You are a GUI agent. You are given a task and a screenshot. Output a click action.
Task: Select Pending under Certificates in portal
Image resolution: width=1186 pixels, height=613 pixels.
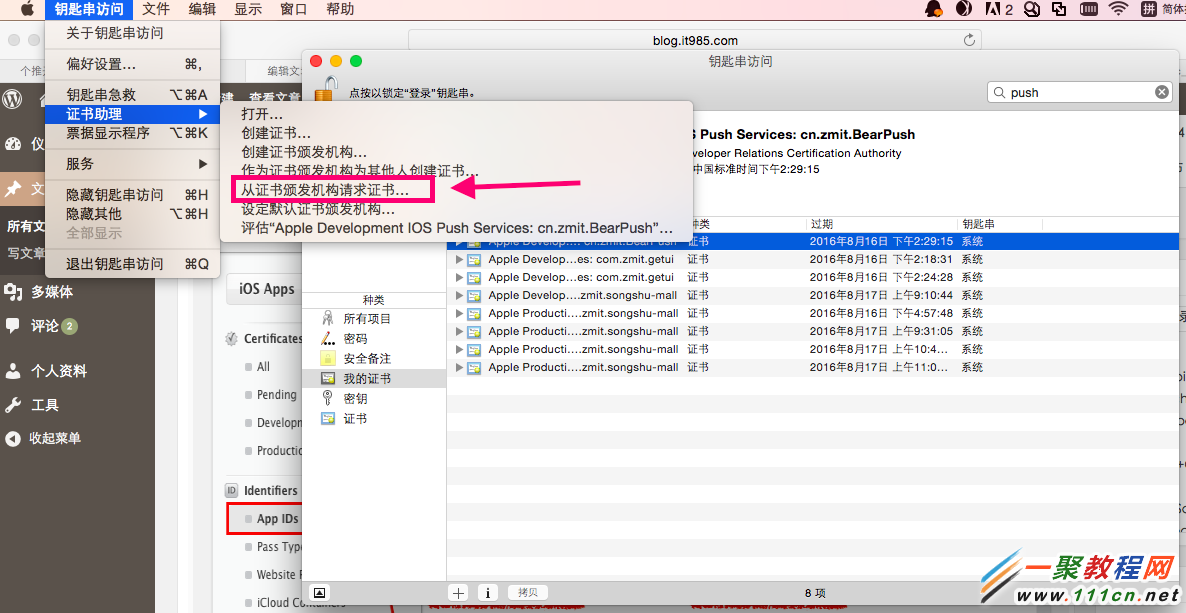(277, 394)
